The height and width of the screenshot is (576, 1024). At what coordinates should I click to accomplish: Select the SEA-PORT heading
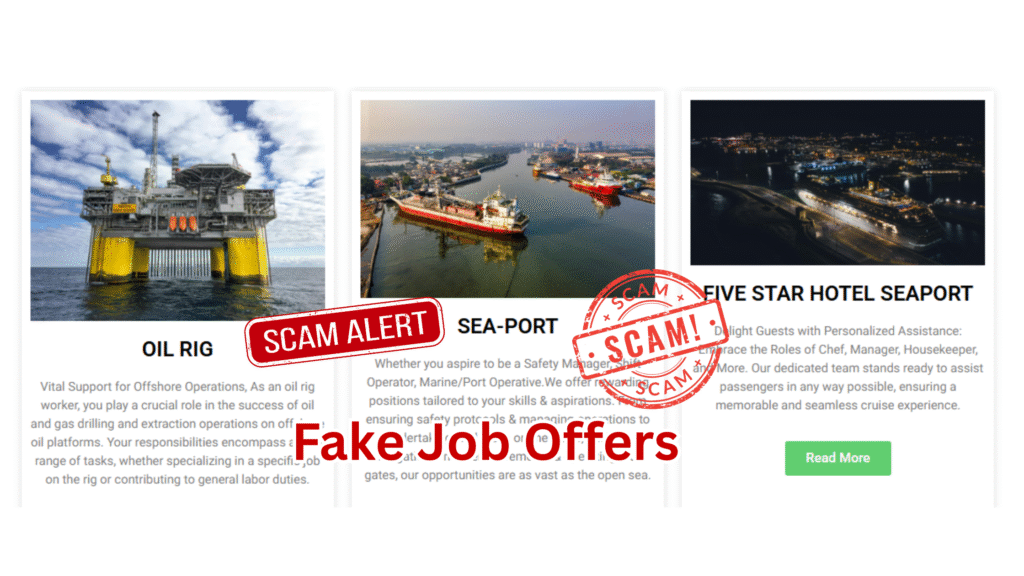point(507,326)
